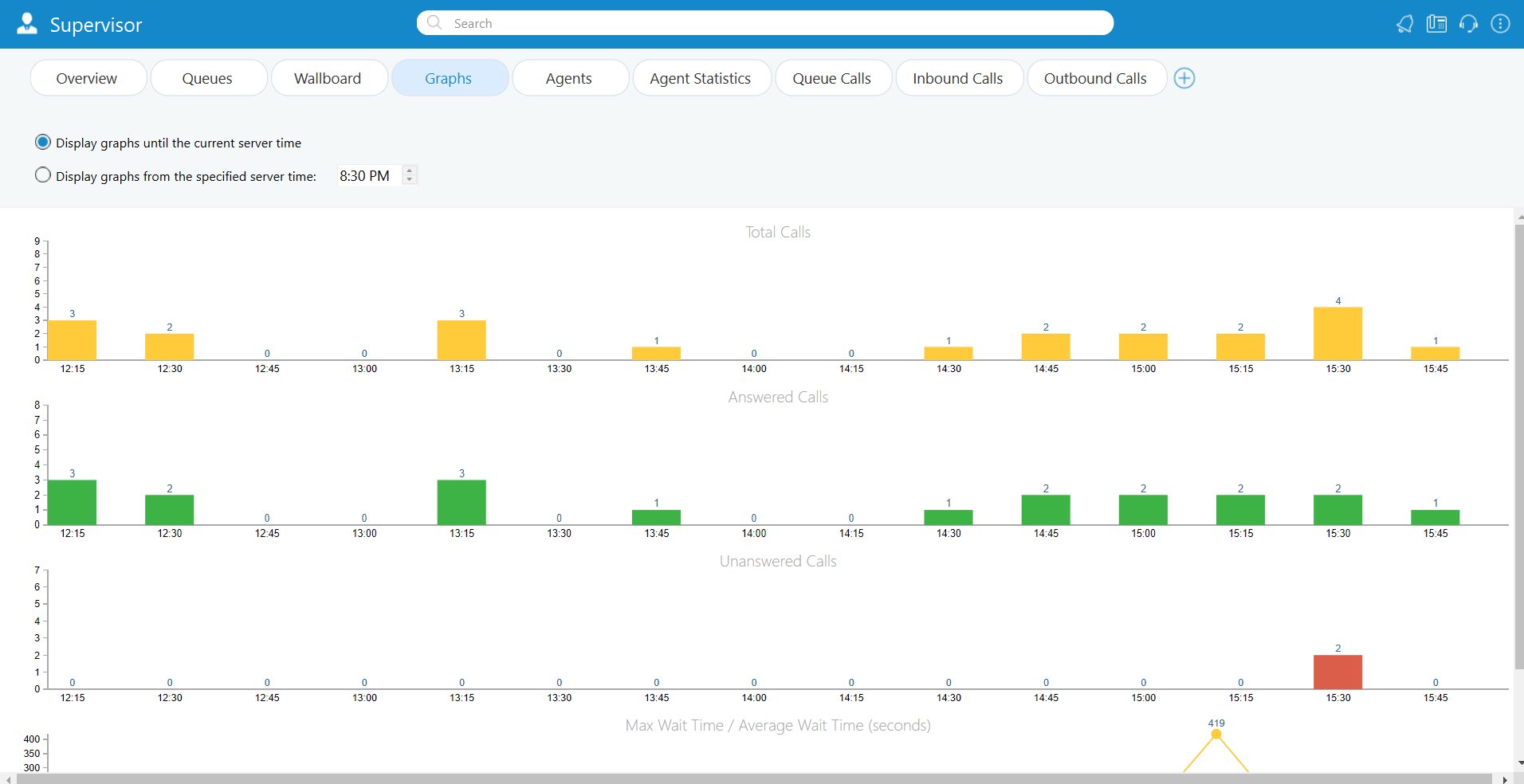The width and height of the screenshot is (1524, 784).
Task: Click the Total Calls chart title
Action: (x=778, y=232)
